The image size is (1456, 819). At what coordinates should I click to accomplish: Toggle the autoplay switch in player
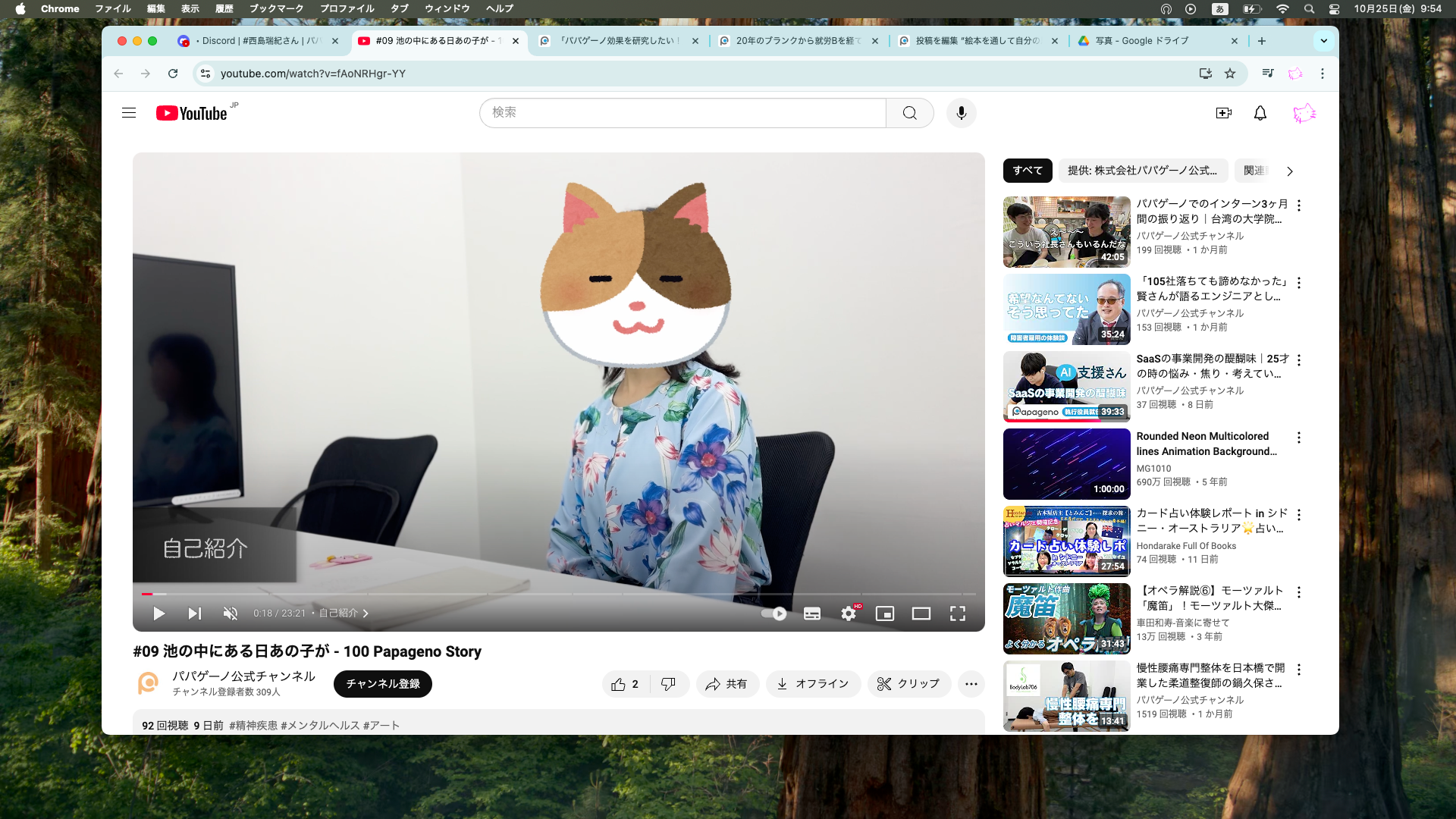[x=774, y=613]
